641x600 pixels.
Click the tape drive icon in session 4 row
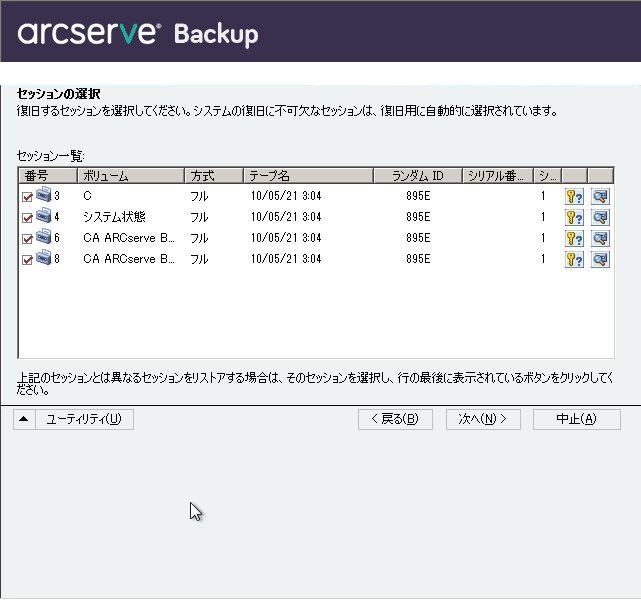click(44, 215)
